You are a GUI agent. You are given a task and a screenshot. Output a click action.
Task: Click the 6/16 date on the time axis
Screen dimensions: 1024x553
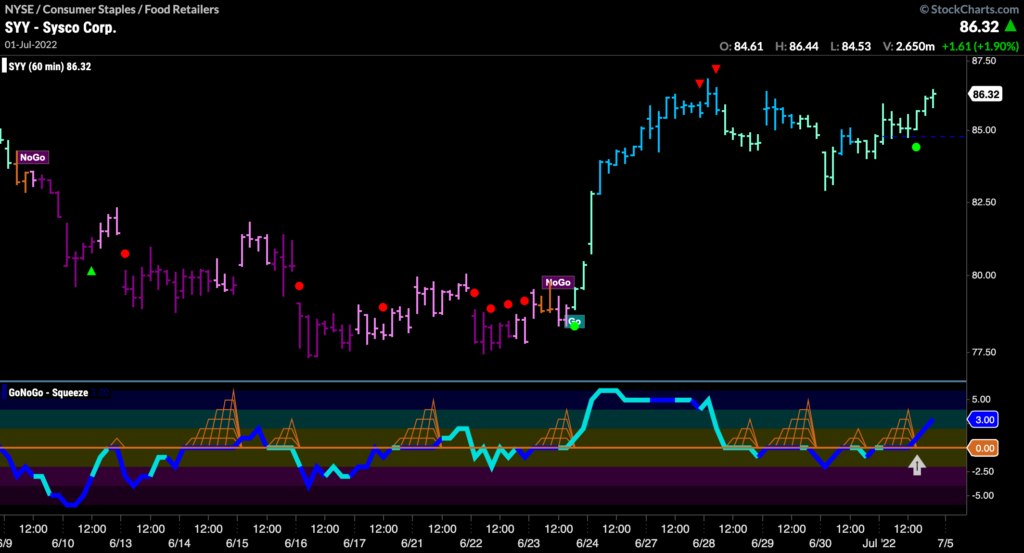pyautogui.click(x=296, y=543)
